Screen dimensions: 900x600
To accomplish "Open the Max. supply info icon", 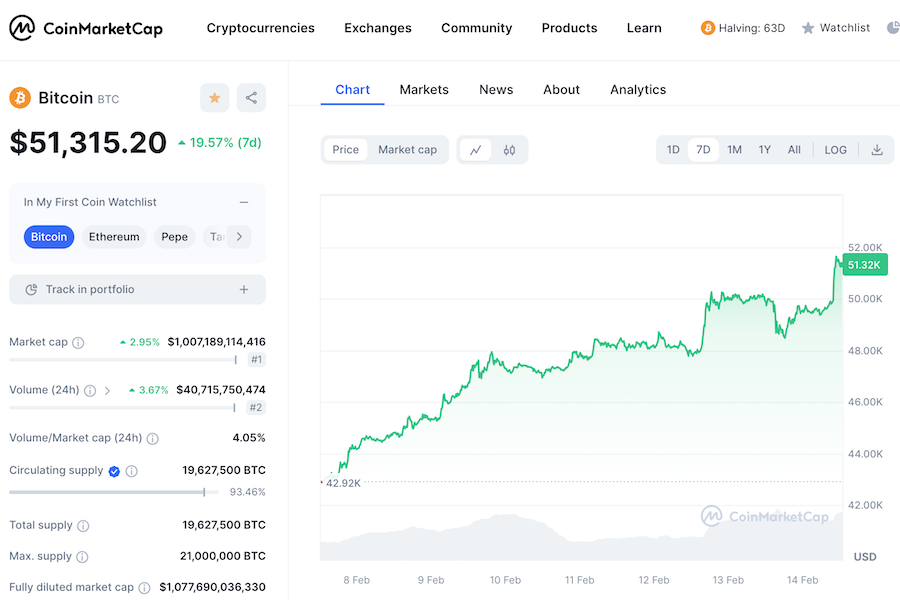I will click(82, 557).
